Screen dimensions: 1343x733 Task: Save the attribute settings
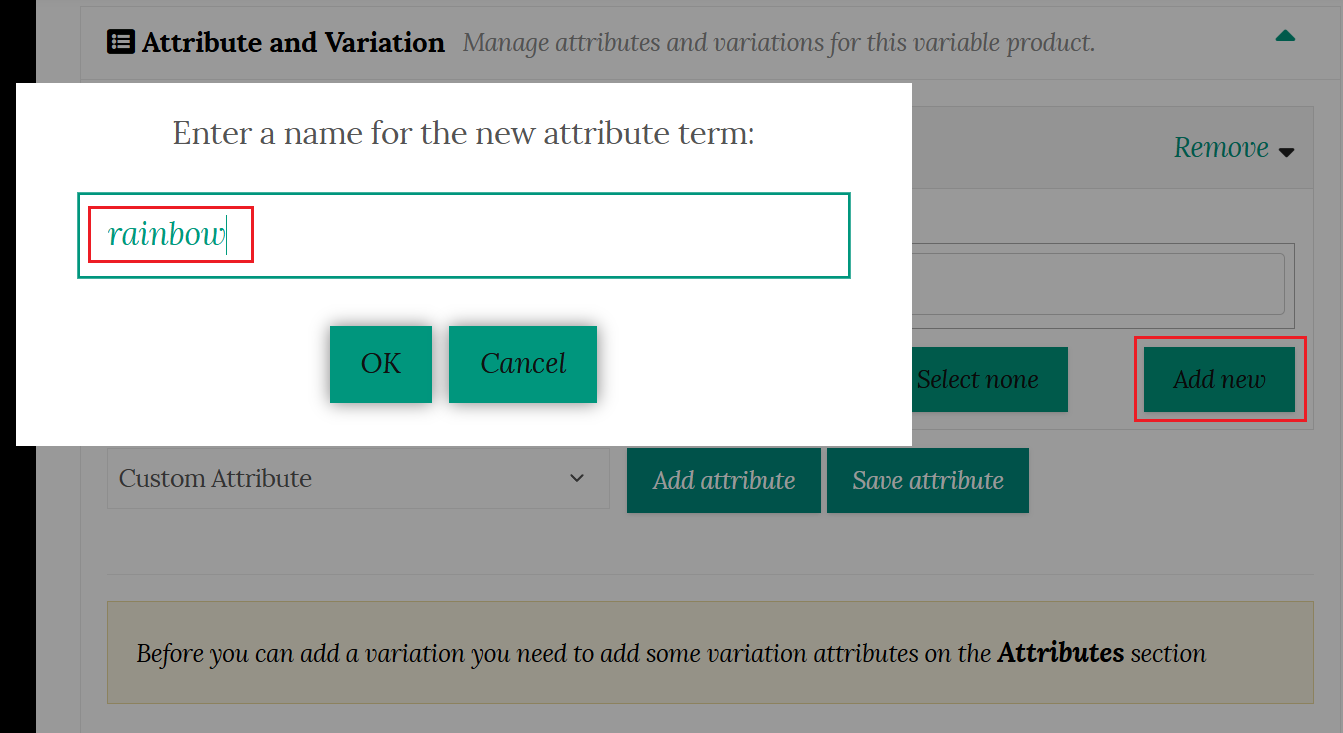[x=928, y=480]
